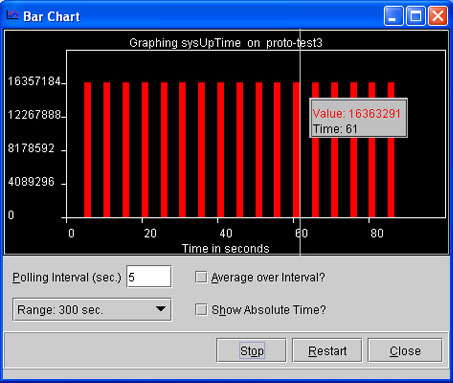This screenshot has width=453, height=383.
Task: Click the Polling Interval input field
Action: pos(149,276)
